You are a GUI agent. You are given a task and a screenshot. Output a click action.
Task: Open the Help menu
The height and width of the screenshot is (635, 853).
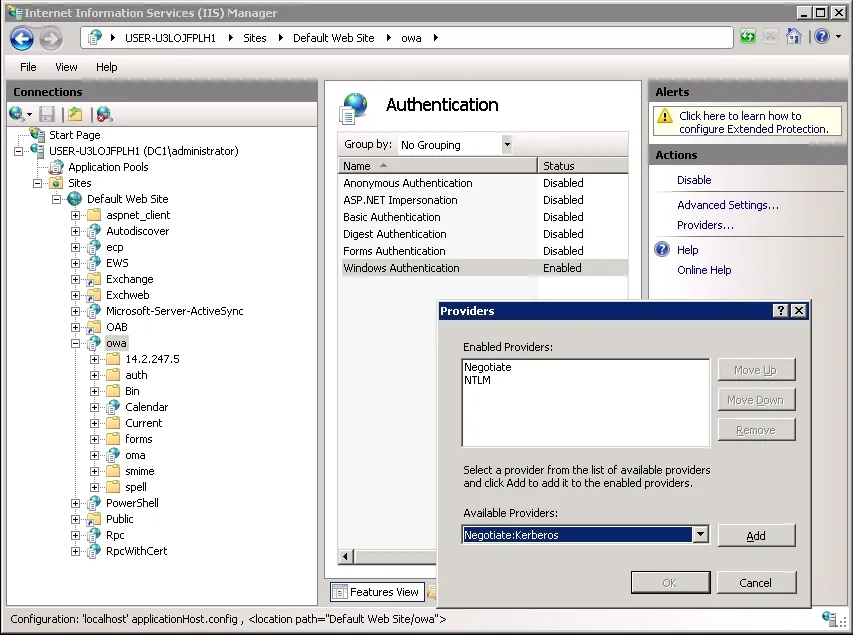point(107,67)
